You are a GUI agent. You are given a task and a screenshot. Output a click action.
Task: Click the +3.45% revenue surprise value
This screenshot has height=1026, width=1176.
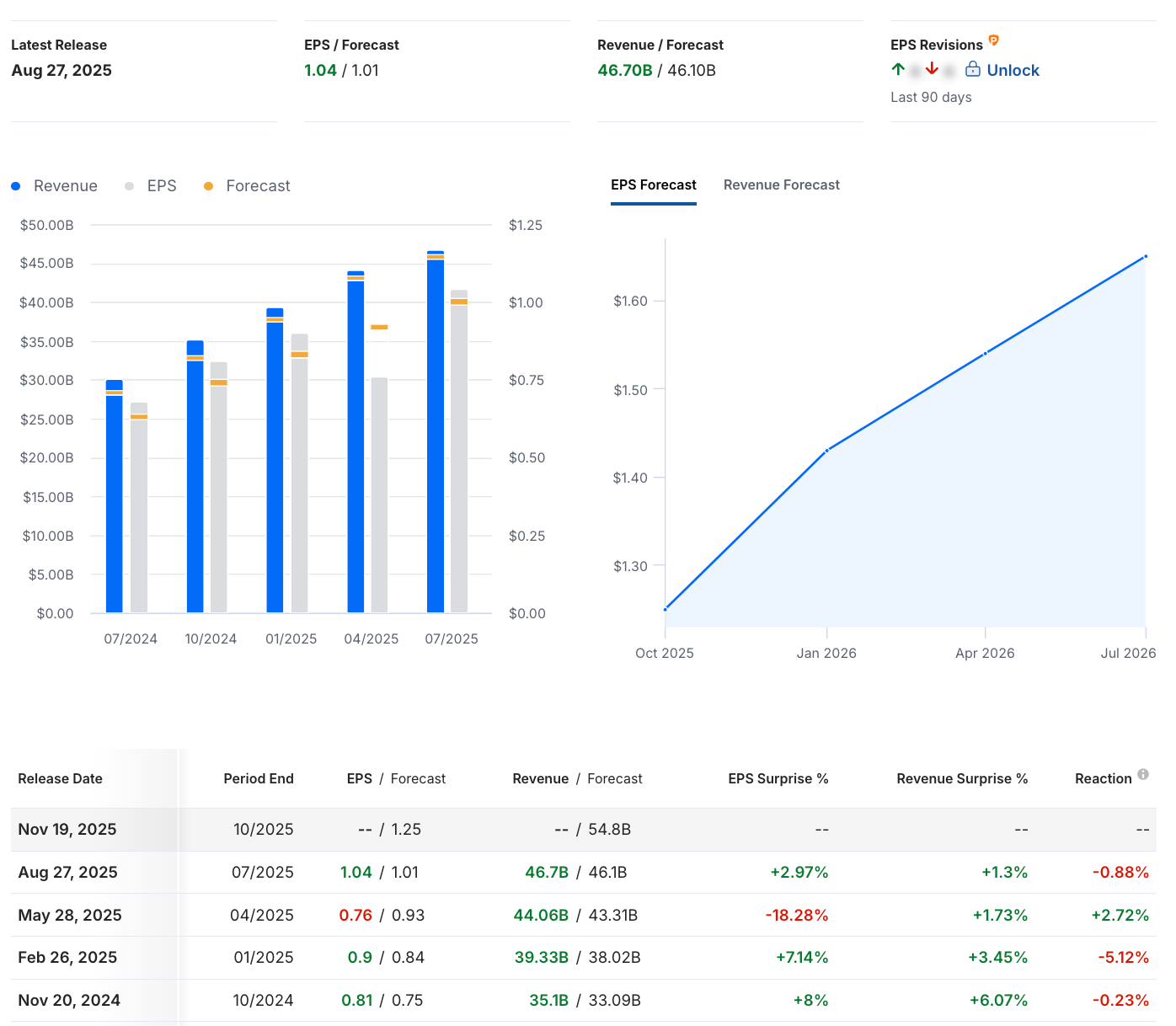[x=997, y=958]
